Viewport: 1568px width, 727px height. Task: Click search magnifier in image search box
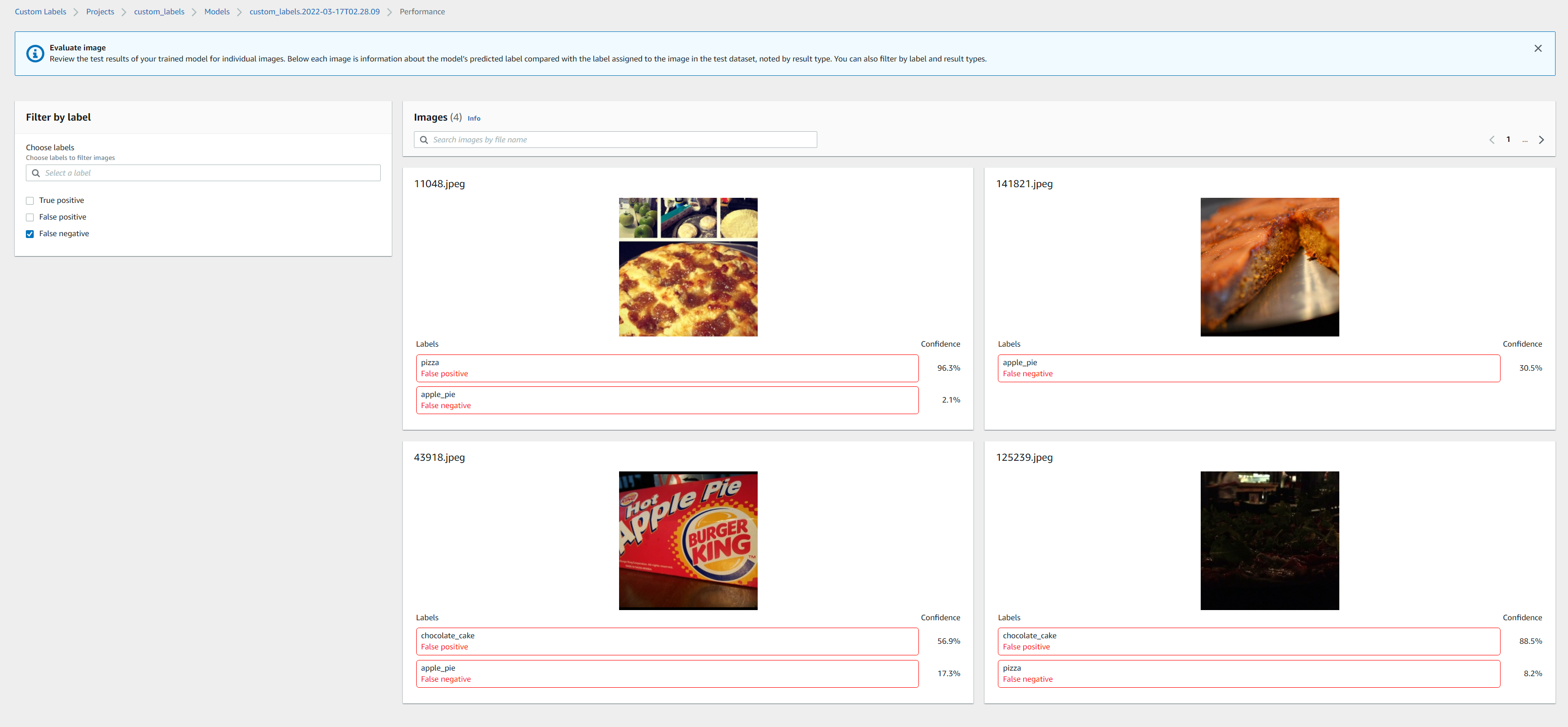coord(424,140)
